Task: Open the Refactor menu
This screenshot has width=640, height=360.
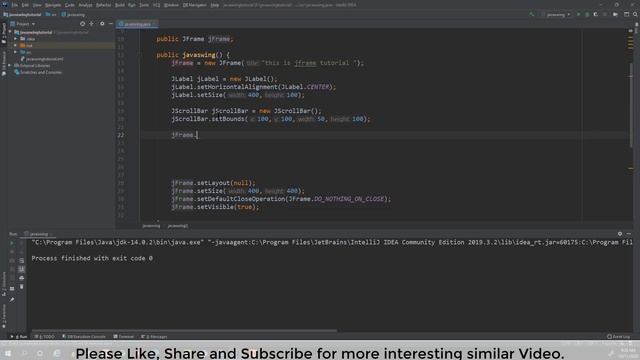Action: tap(104, 5)
